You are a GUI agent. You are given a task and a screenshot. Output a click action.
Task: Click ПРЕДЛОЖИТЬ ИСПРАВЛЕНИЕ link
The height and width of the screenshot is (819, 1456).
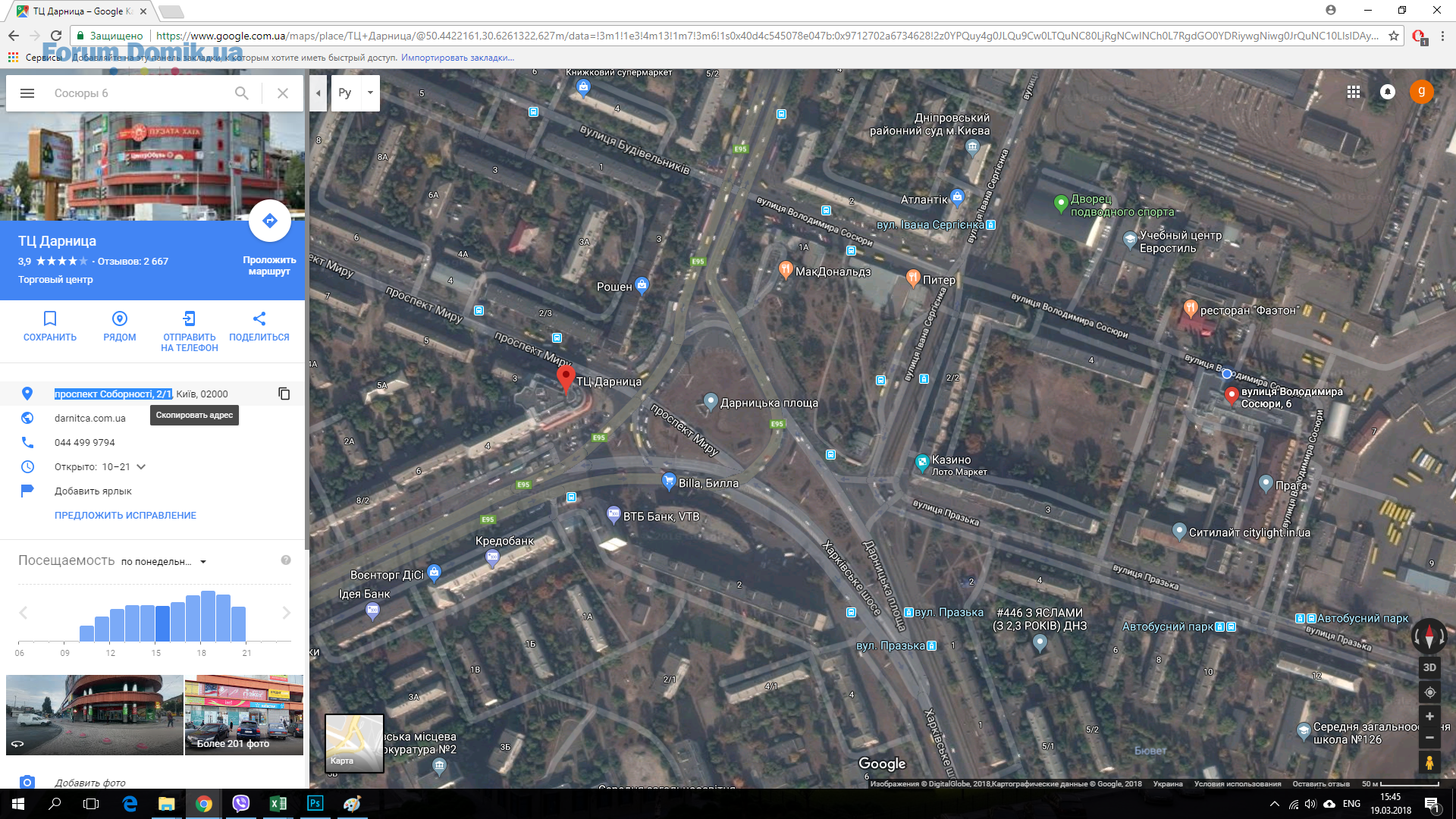[x=125, y=515]
